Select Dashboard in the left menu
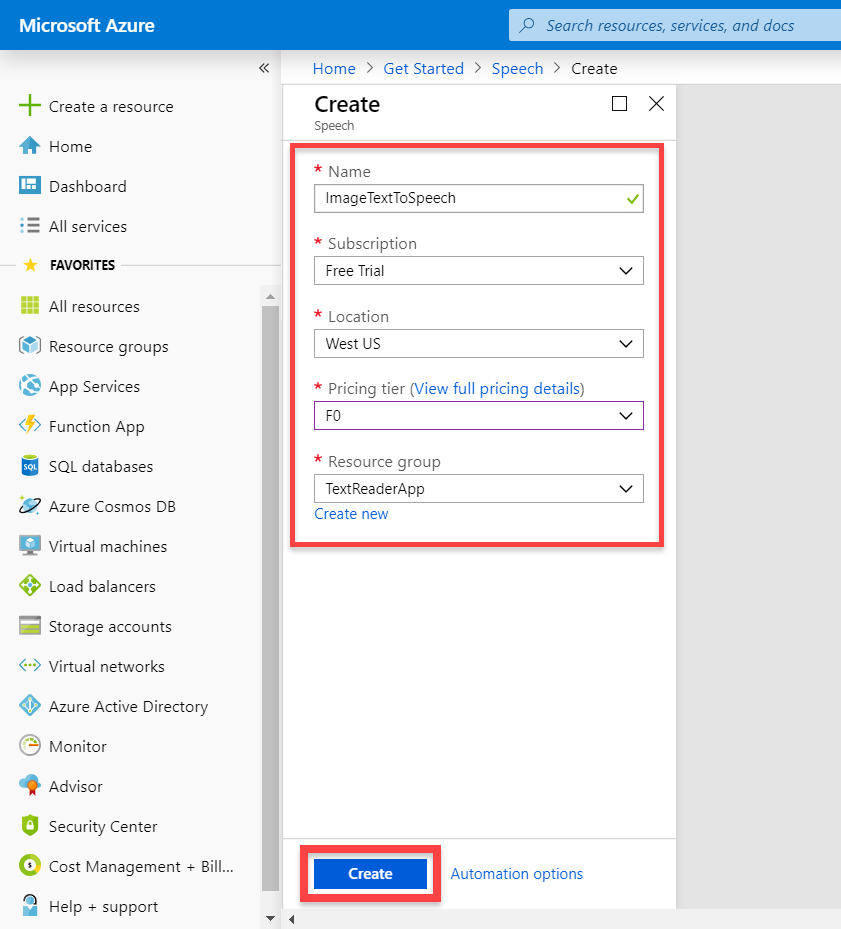The width and height of the screenshot is (841, 929). coord(88,187)
